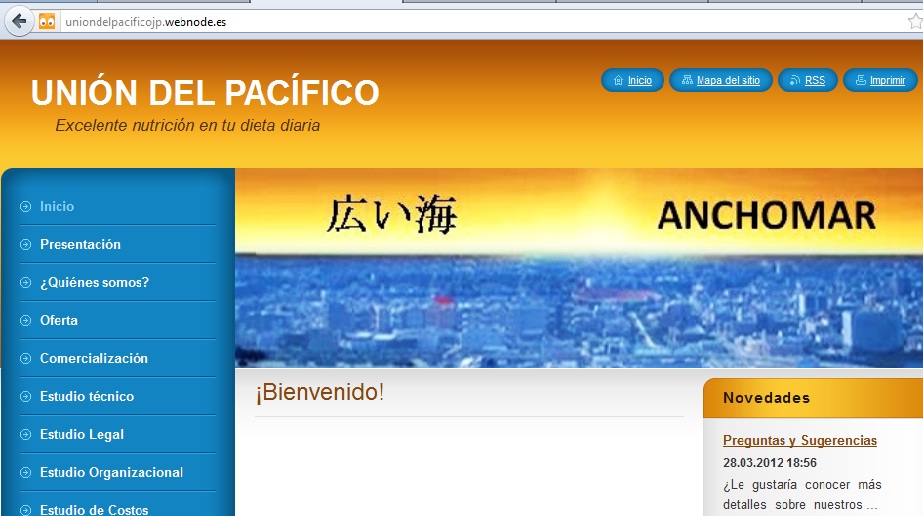Click the arrow icon beside Estudio Legal
This screenshot has height=516, width=923.
point(25,435)
